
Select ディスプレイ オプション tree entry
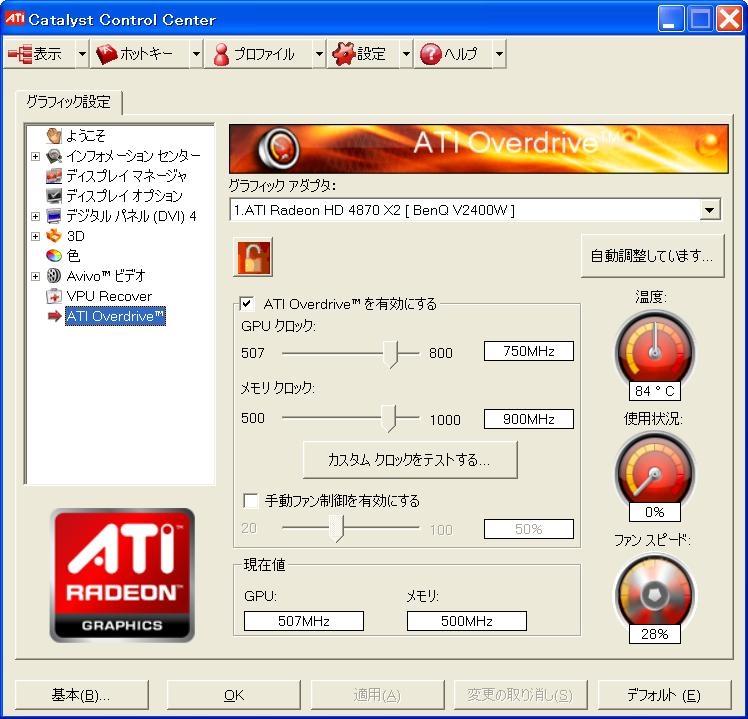(x=124, y=196)
